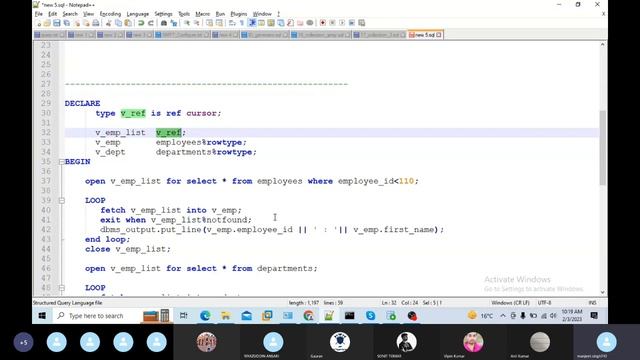This screenshot has width=640, height=360.
Task: Open the Tools menu
Action: pyautogui.click(x=184, y=14)
